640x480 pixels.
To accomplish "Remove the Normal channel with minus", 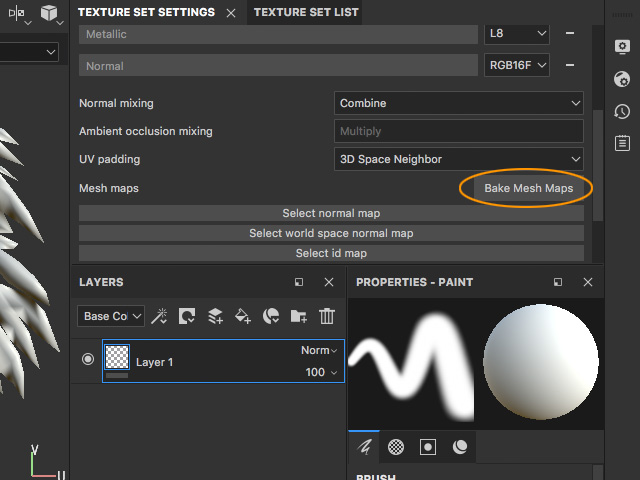I will (x=570, y=66).
